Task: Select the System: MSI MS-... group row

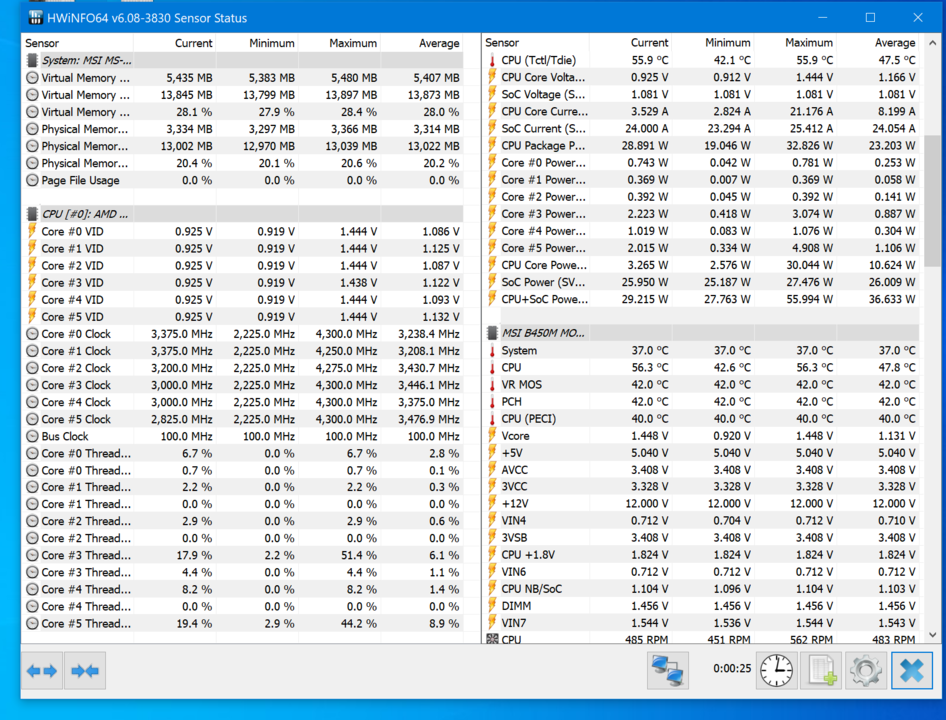Action: [x=243, y=60]
